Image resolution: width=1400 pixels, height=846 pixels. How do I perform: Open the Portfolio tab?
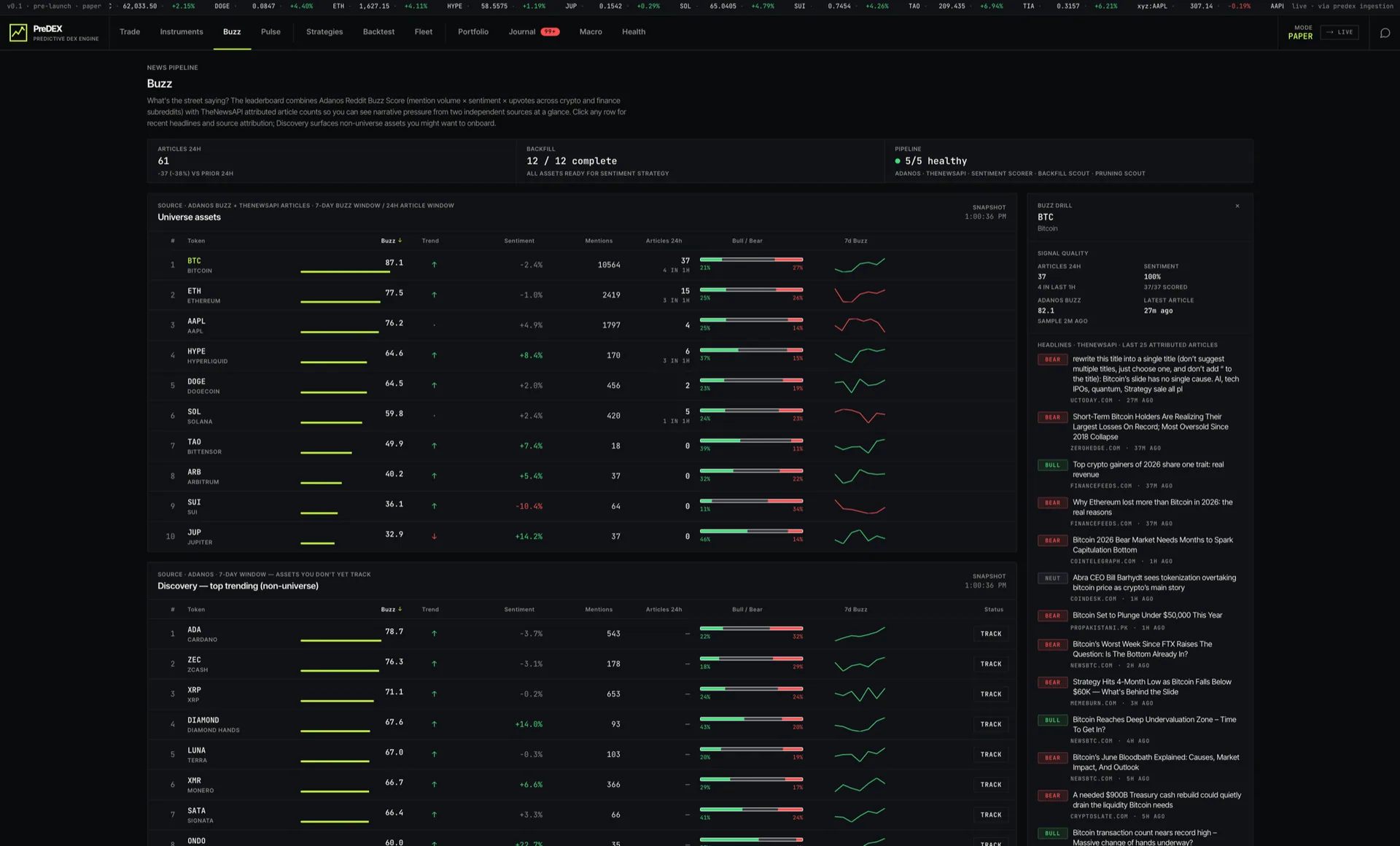pyautogui.click(x=473, y=32)
